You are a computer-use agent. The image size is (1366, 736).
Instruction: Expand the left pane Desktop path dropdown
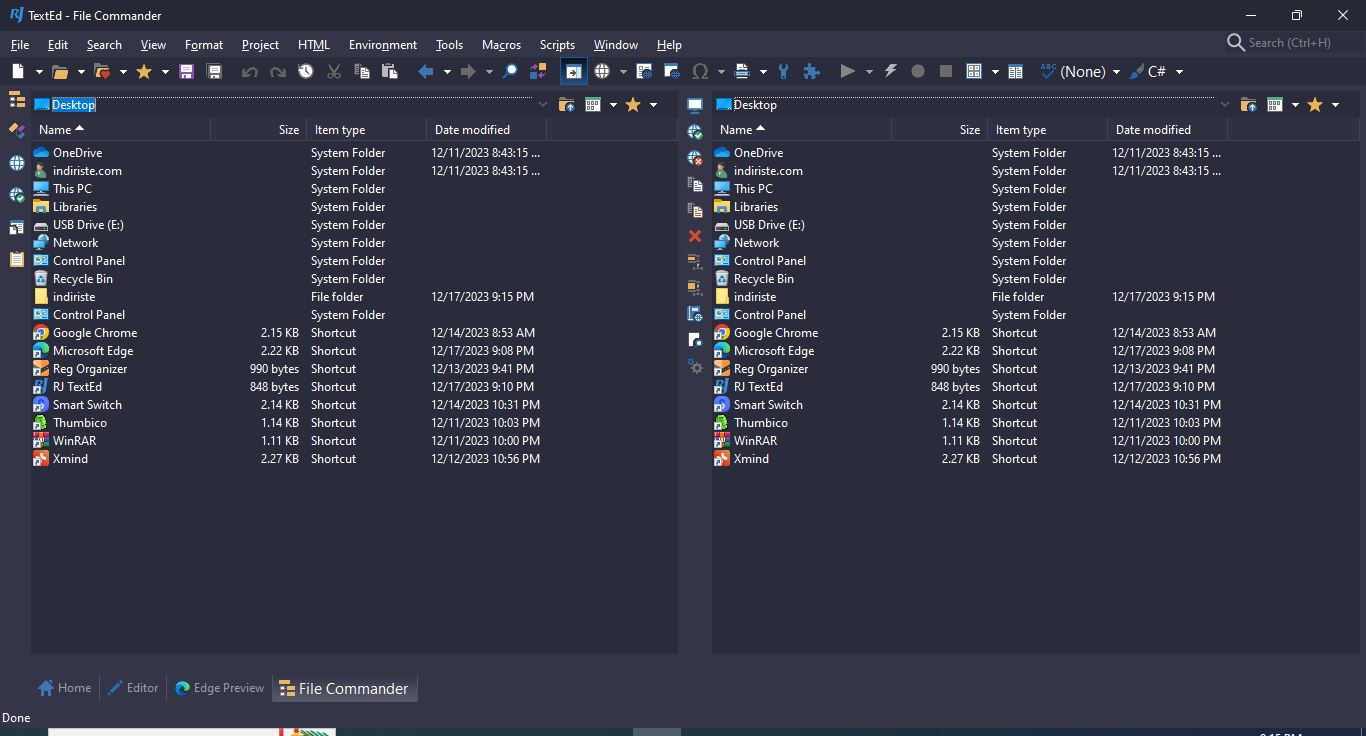click(x=543, y=105)
